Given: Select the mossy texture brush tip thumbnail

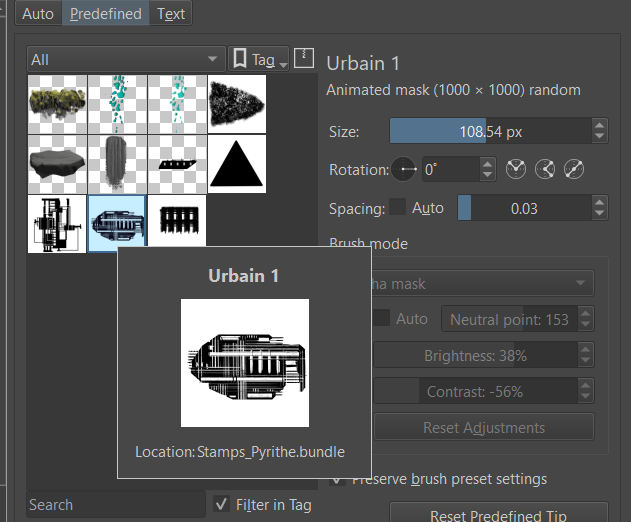Looking at the screenshot, I should pyautogui.click(x=57, y=105).
